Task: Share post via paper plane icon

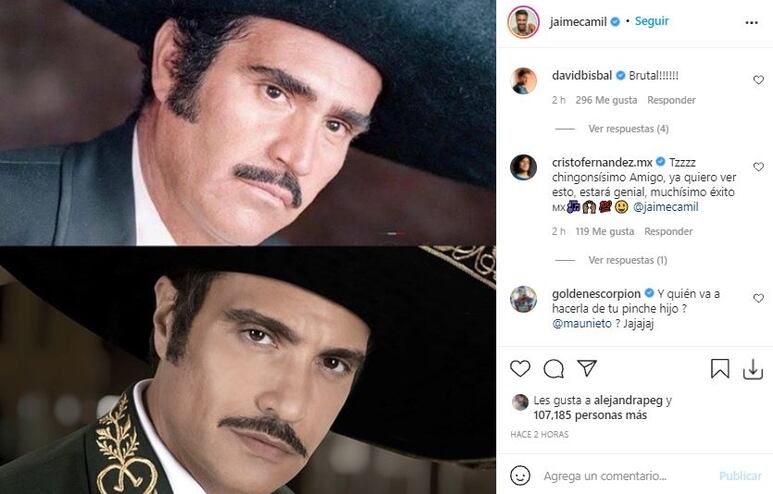Action: (x=587, y=368)
